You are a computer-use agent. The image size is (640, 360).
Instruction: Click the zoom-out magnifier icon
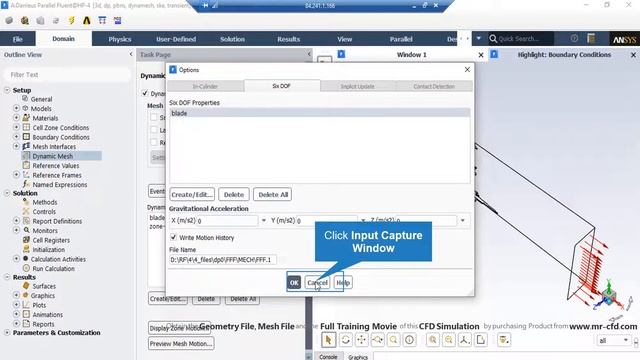(x=449, y=340)
